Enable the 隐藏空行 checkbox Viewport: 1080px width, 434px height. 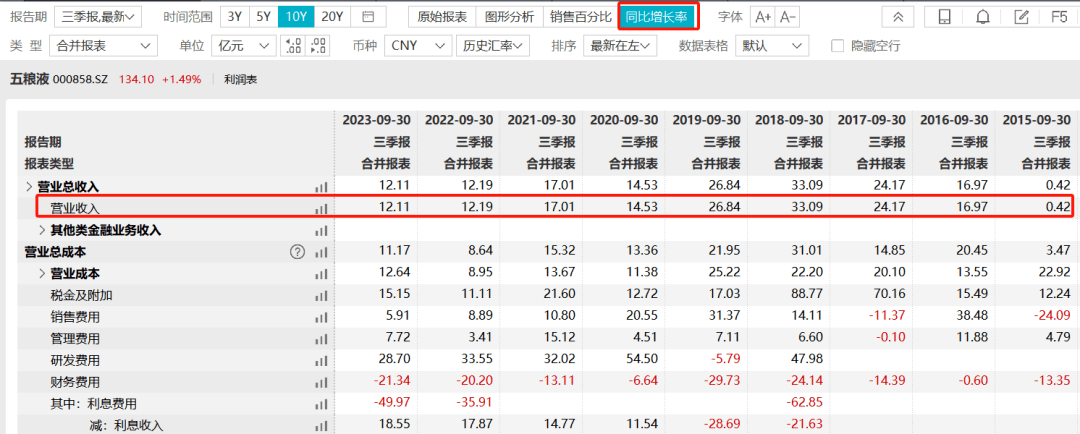click(838, 46)
